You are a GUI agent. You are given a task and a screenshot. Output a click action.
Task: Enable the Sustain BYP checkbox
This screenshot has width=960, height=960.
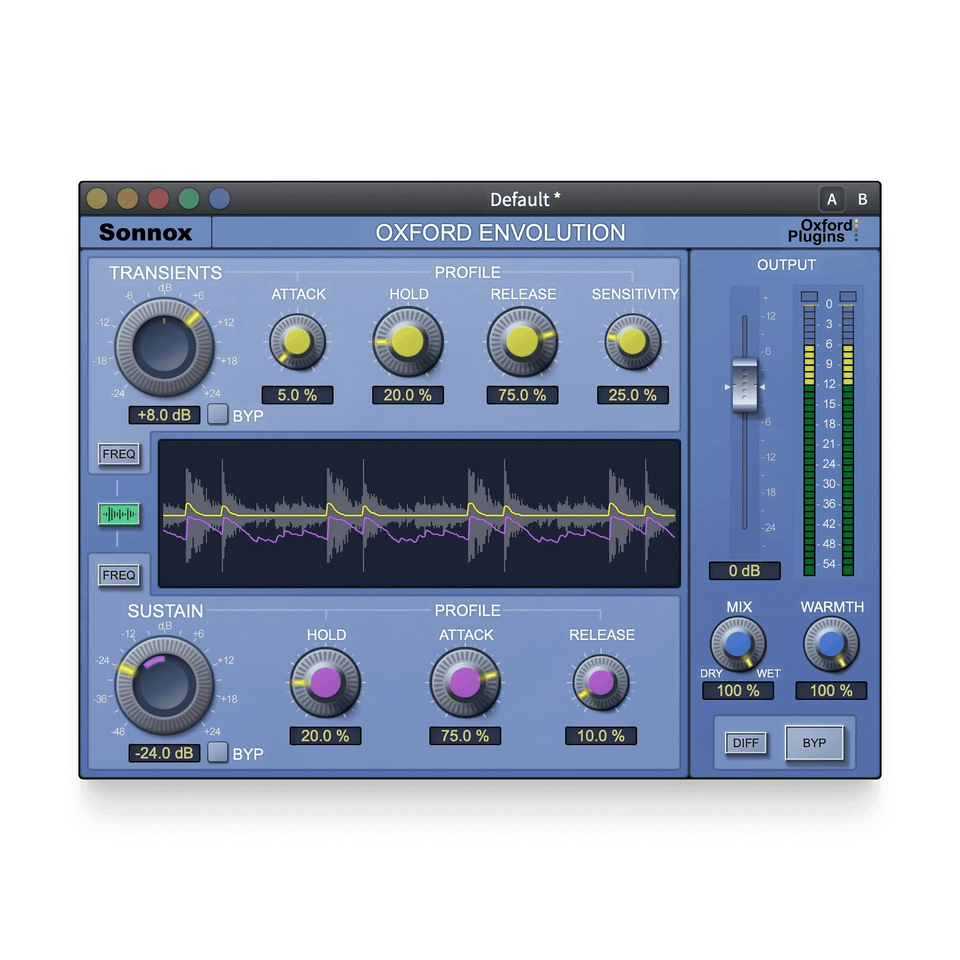(x=218, y=753)
